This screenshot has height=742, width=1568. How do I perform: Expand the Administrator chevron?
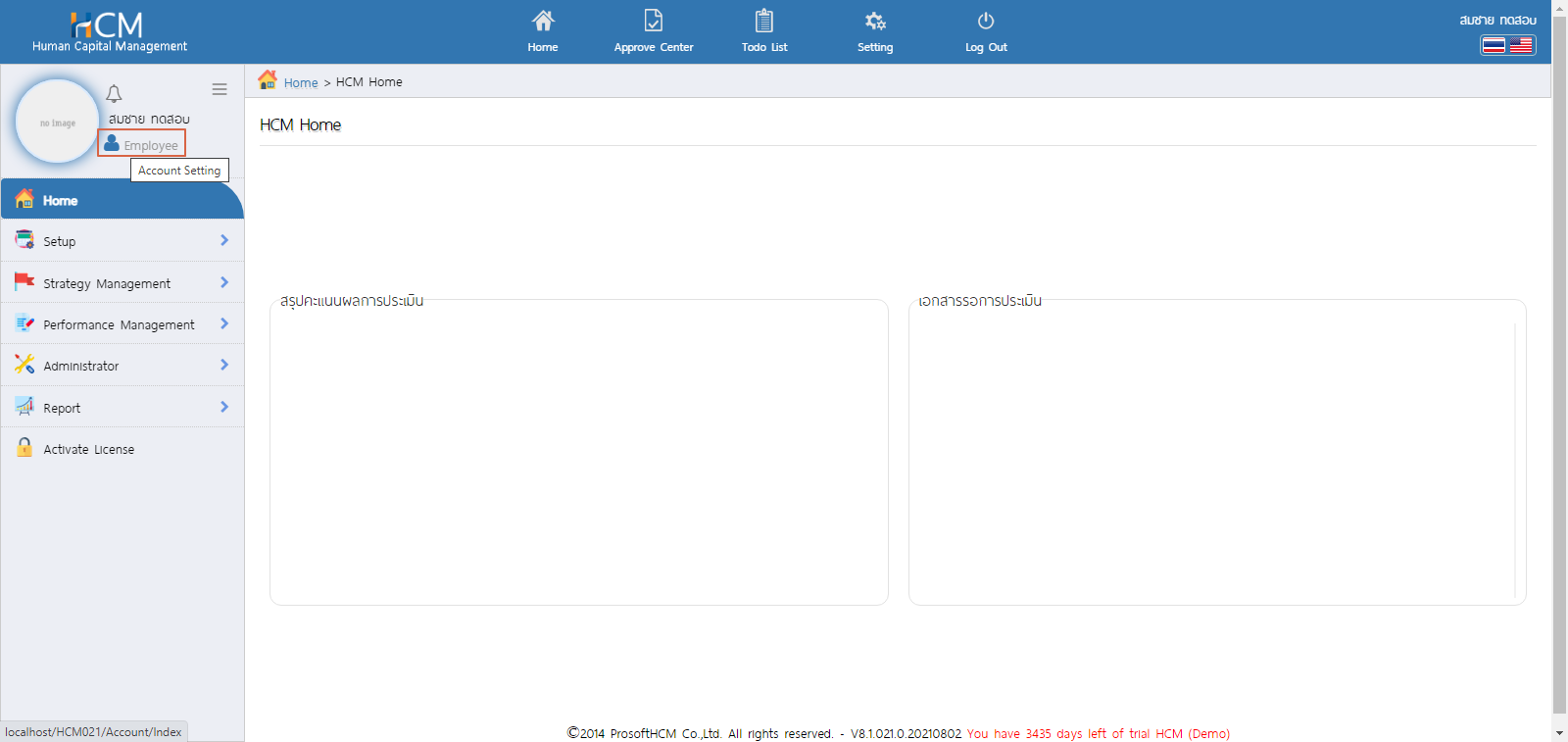224,365
